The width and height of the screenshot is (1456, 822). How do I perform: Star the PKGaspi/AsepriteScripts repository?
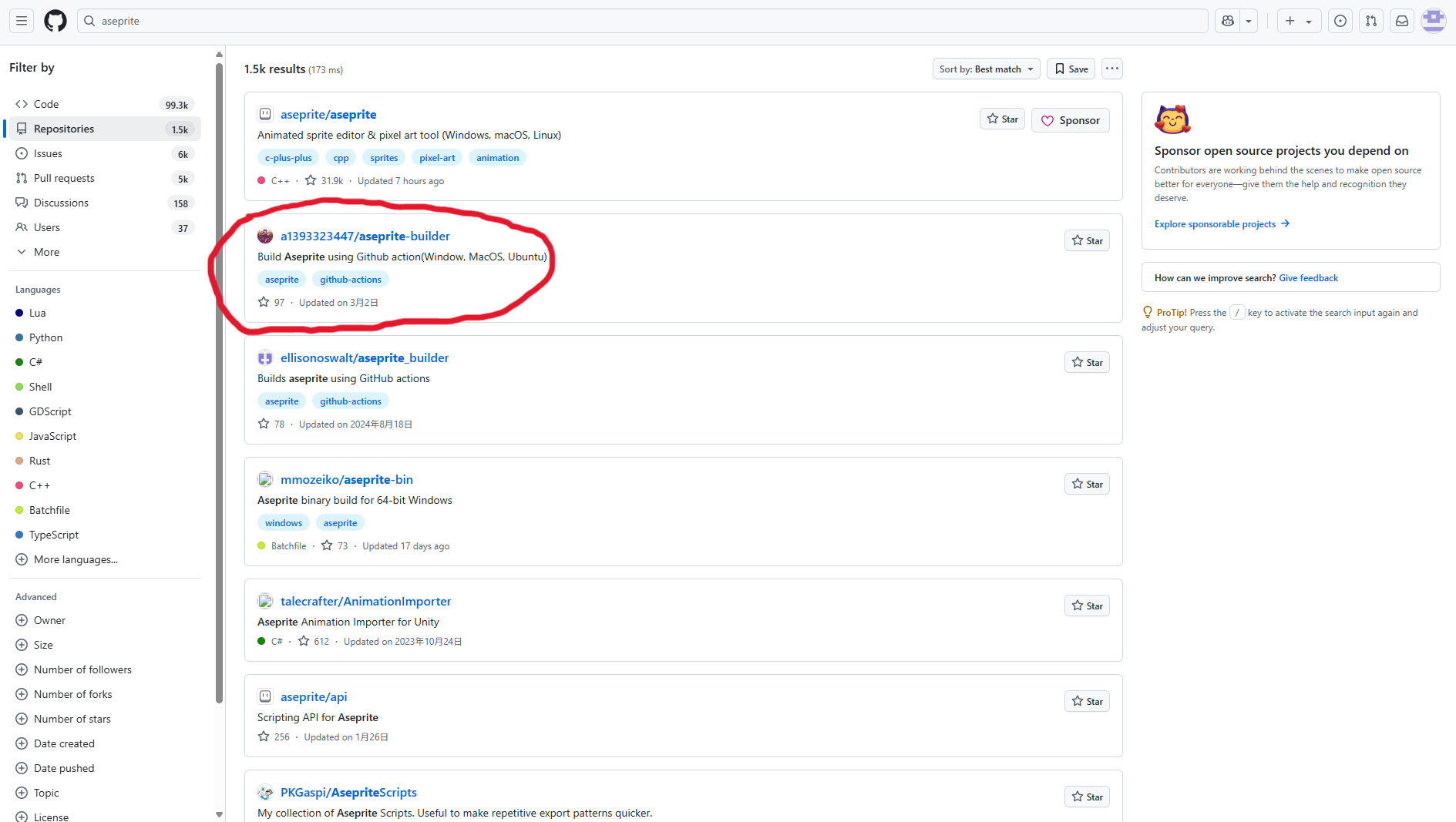point(1087,797)
